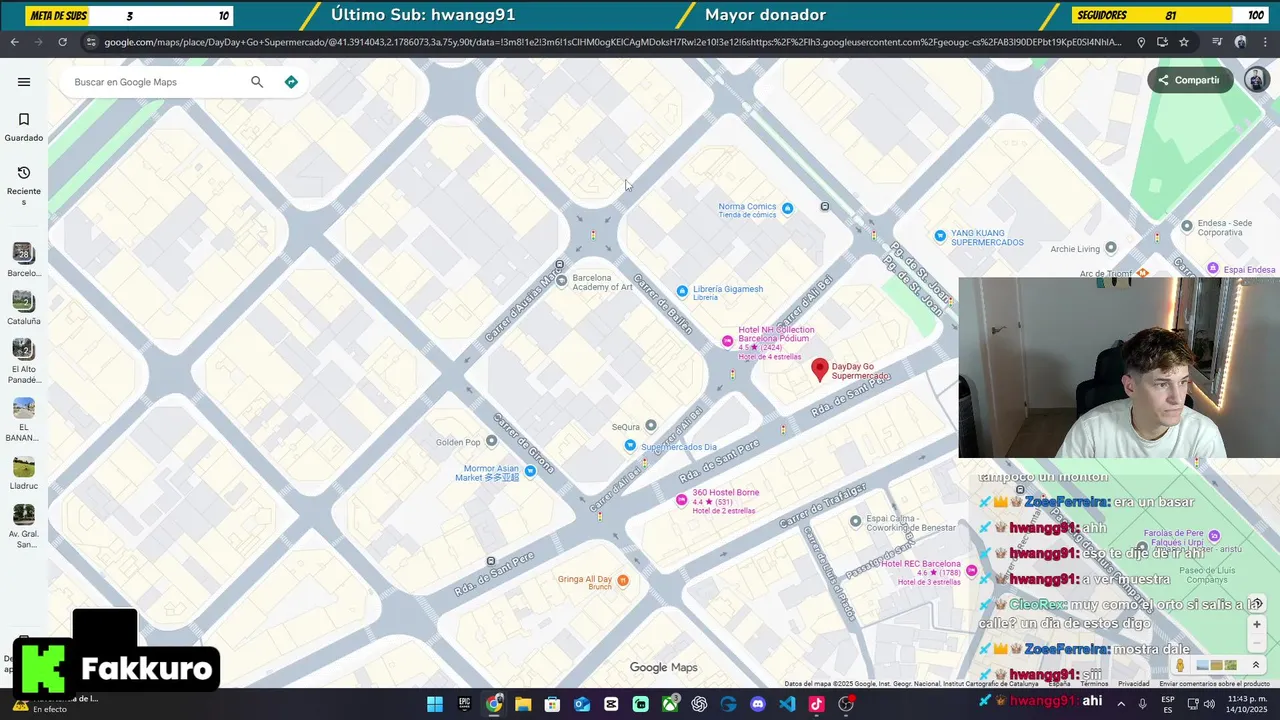Screen dimensions: 1280x720
Task: Center map on my location
Action: coord(1258,604)
